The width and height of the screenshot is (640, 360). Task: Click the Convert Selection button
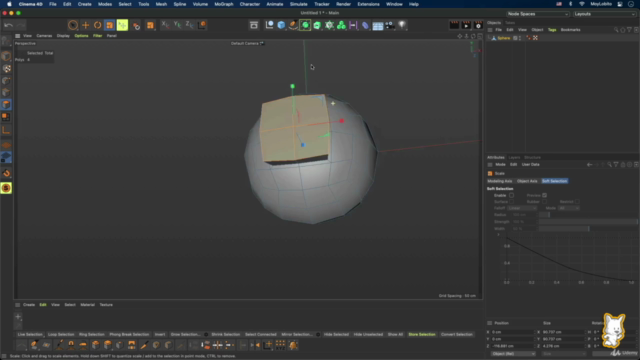tap(457, 334)
